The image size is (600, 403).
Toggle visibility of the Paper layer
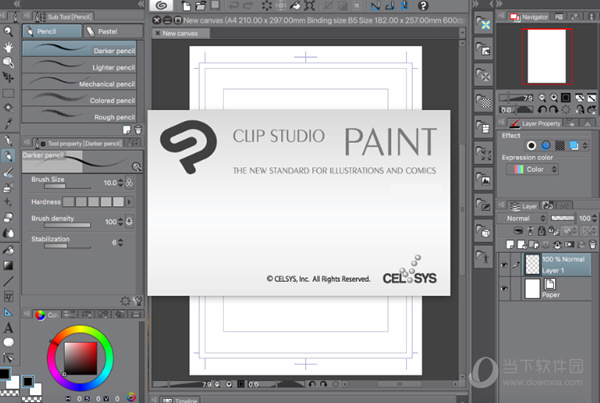[x=504, y=288]
